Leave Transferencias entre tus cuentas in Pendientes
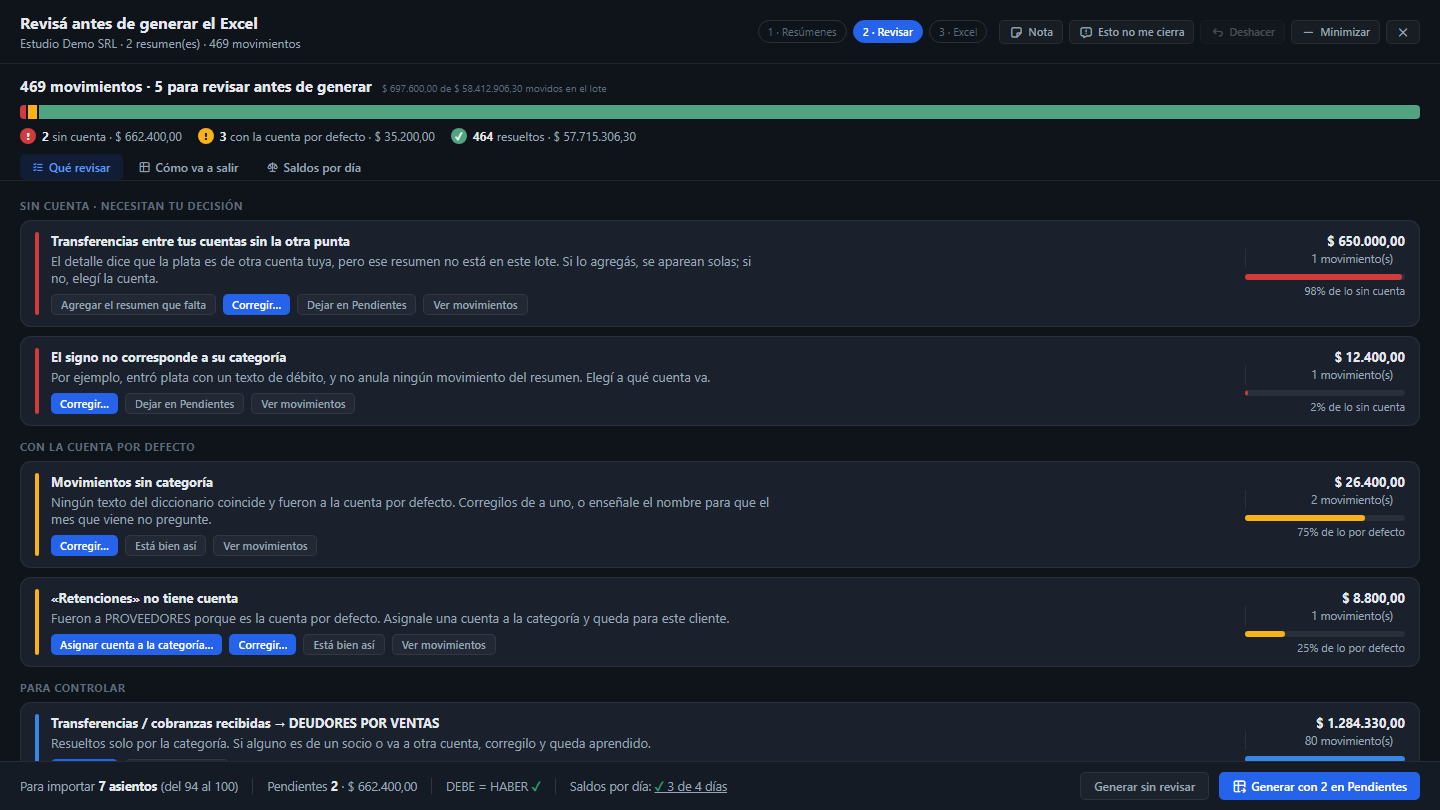This screenshot has width=1440, height=810. tap(357, 305)
